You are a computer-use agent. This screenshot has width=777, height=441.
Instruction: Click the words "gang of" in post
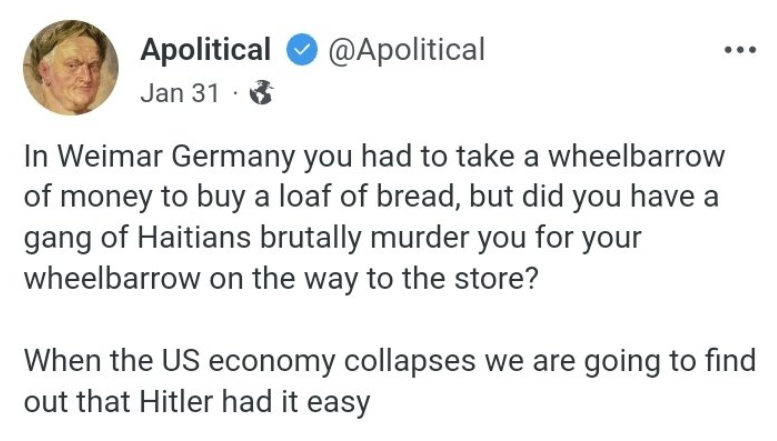pyautogui.click(x=77, y=238)
